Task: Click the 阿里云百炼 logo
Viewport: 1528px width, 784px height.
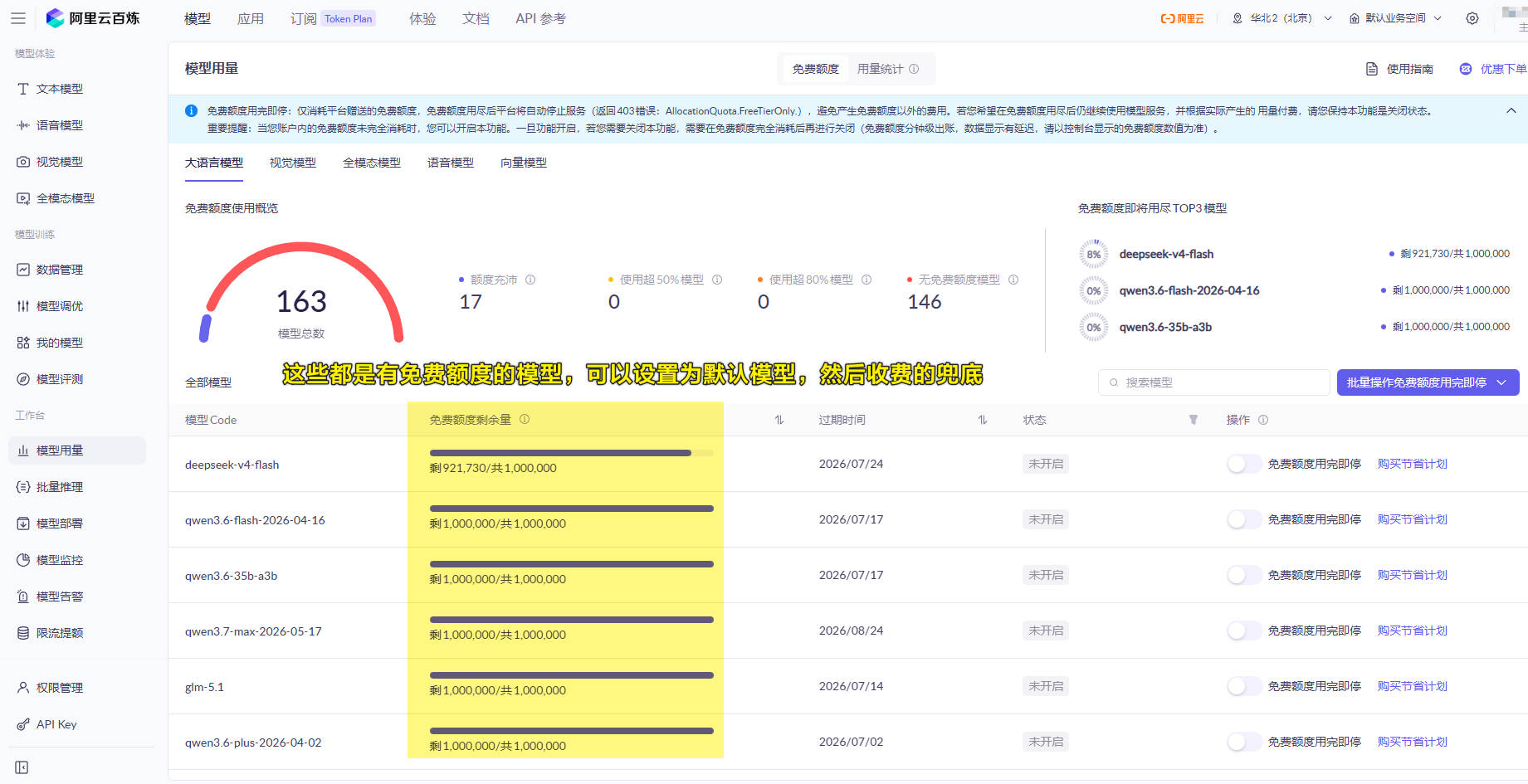Action: click(92, 18)
